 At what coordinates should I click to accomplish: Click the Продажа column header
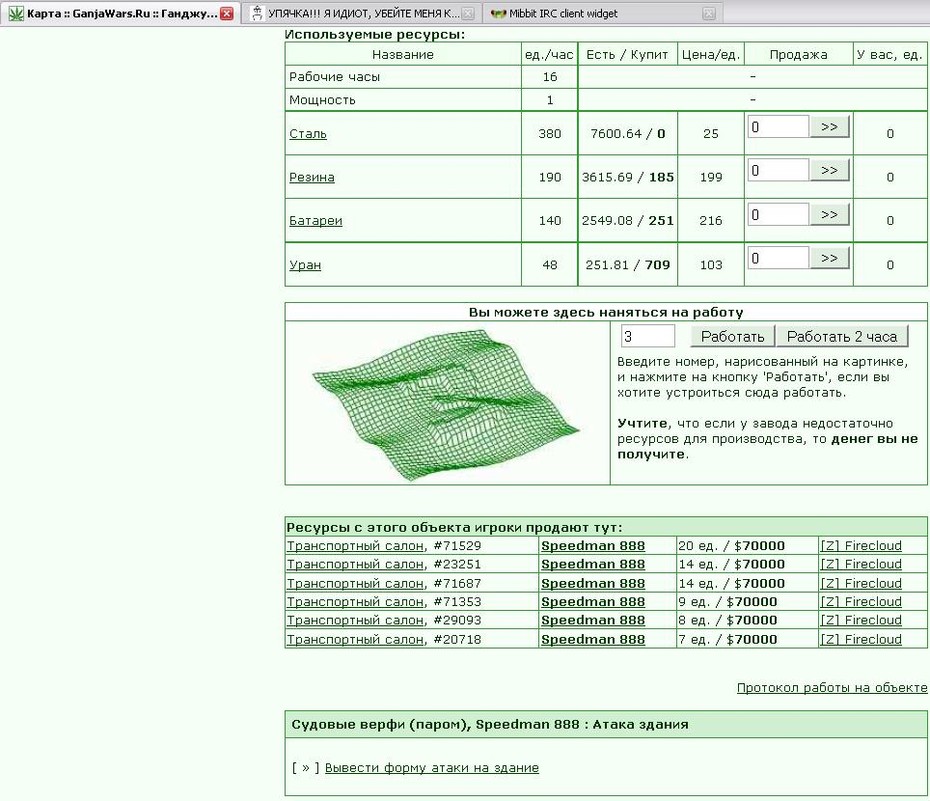pyautogui.click(x=798, y=55)
